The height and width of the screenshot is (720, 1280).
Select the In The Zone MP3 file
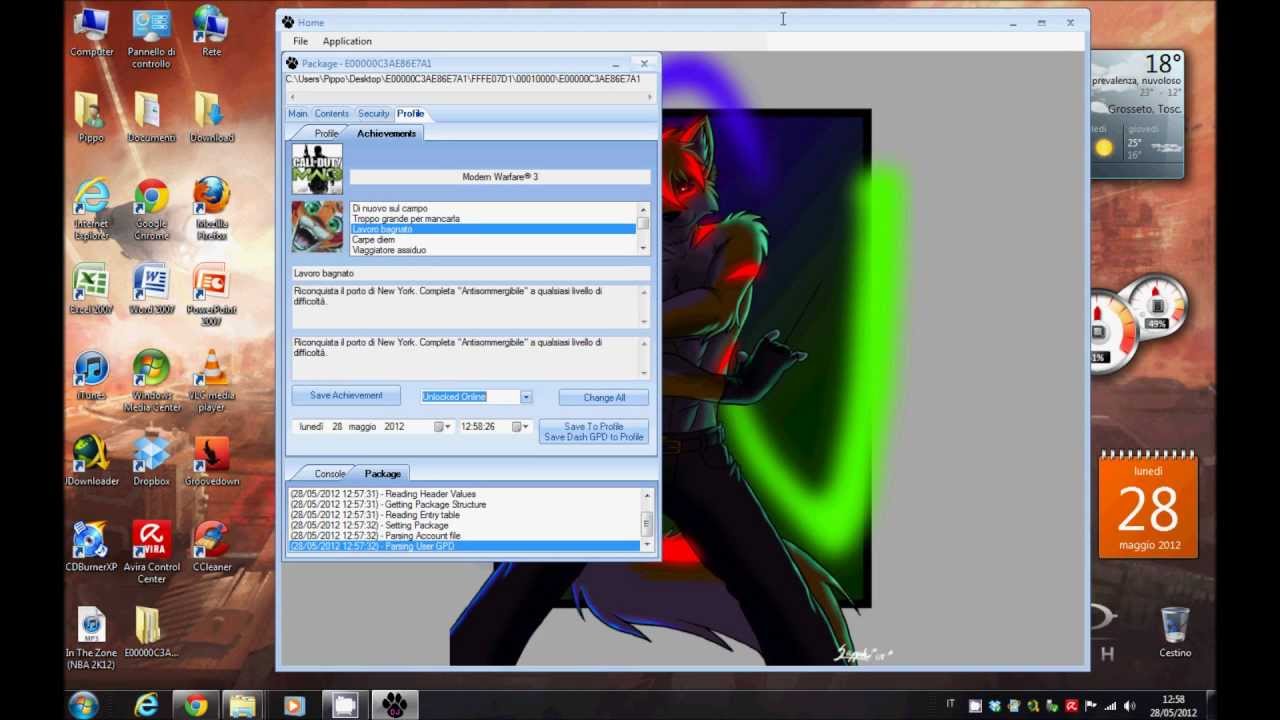click(x=91, y=640)
